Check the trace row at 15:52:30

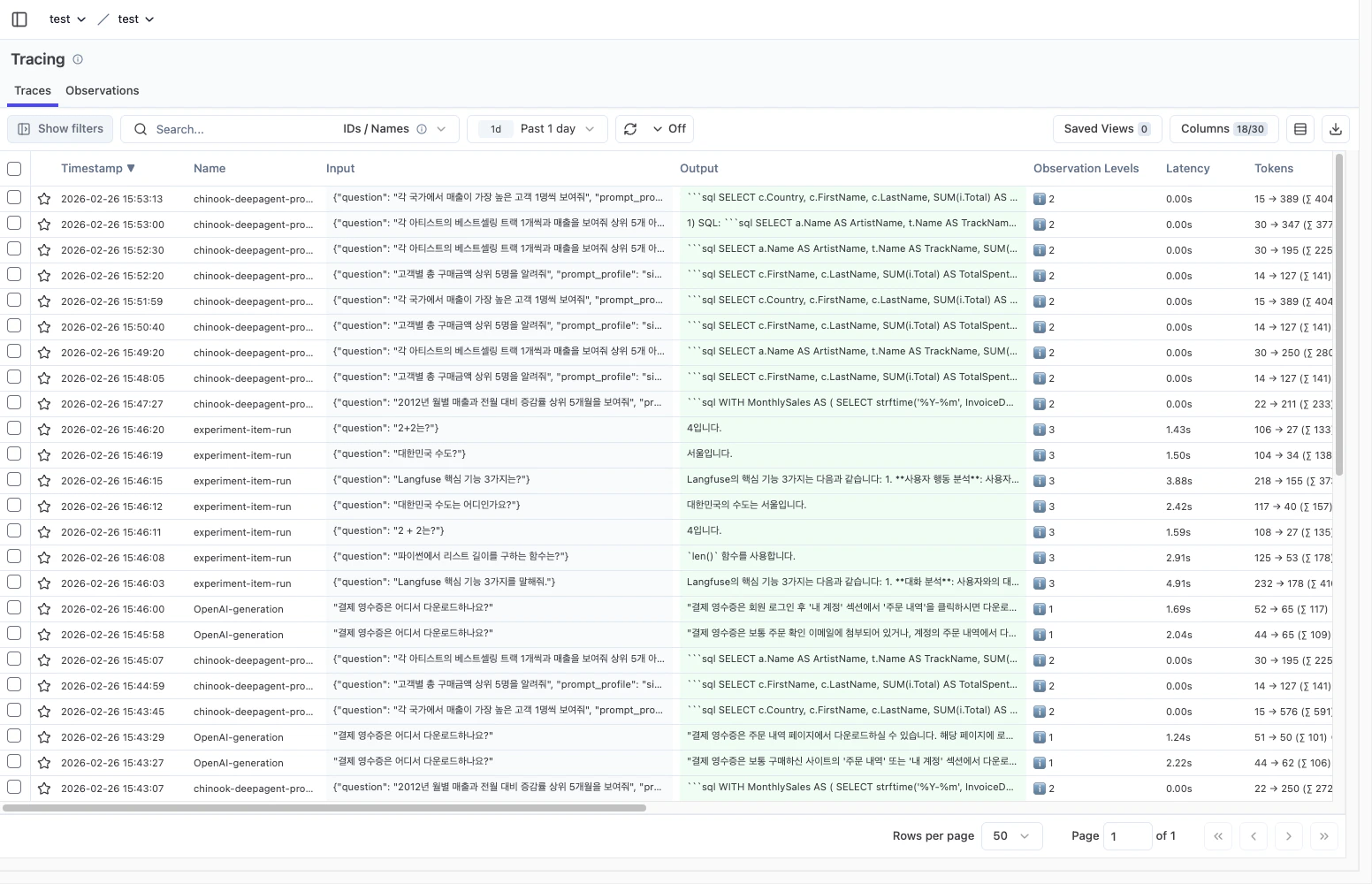click(14, 248)
